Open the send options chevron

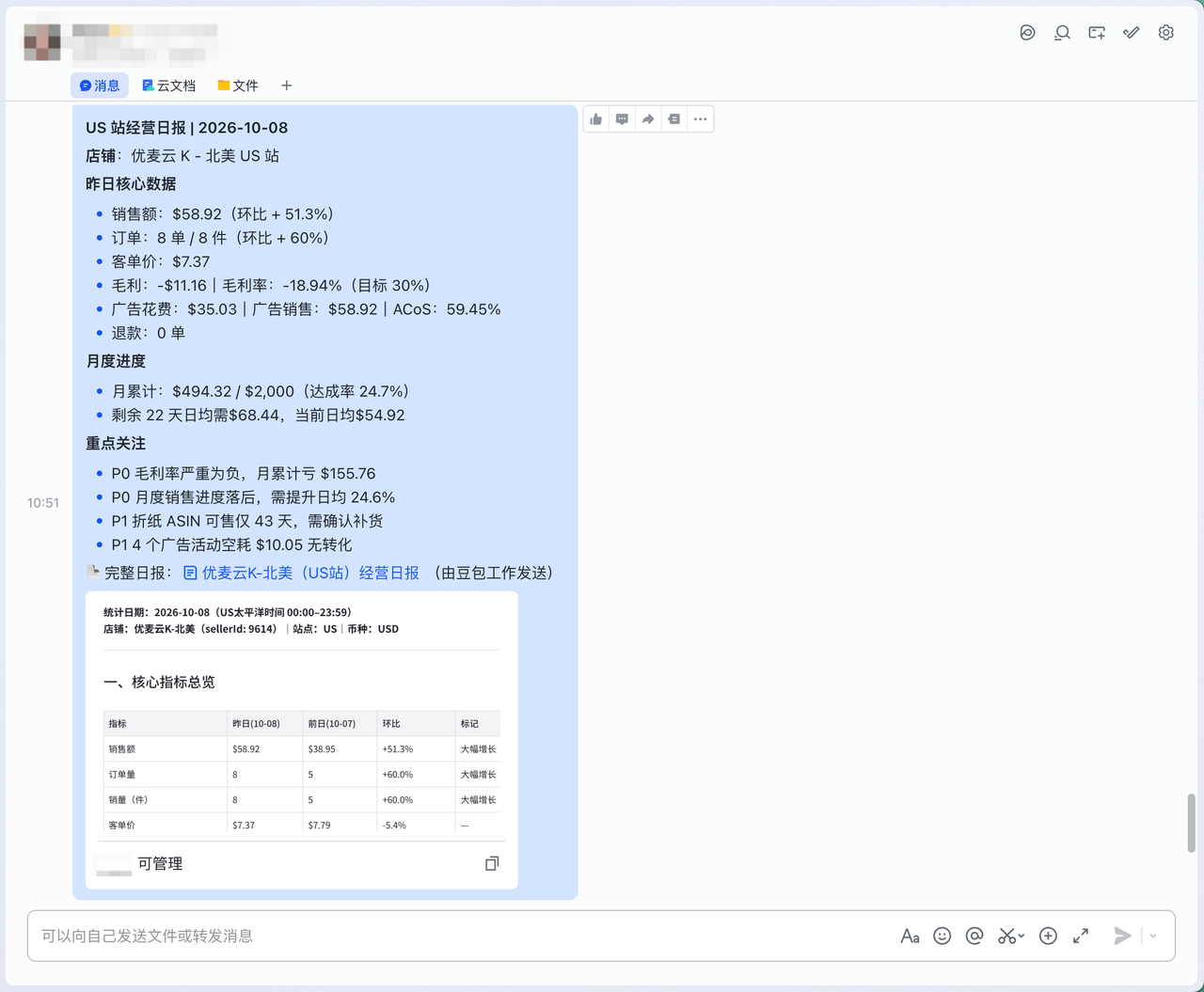tap(1153, 936)
